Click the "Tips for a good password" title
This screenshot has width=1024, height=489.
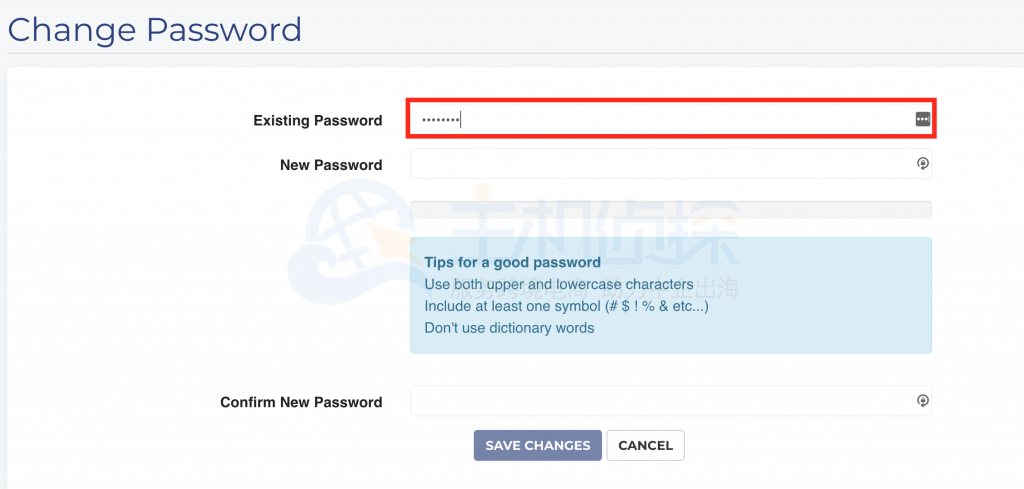pos(512,262)
